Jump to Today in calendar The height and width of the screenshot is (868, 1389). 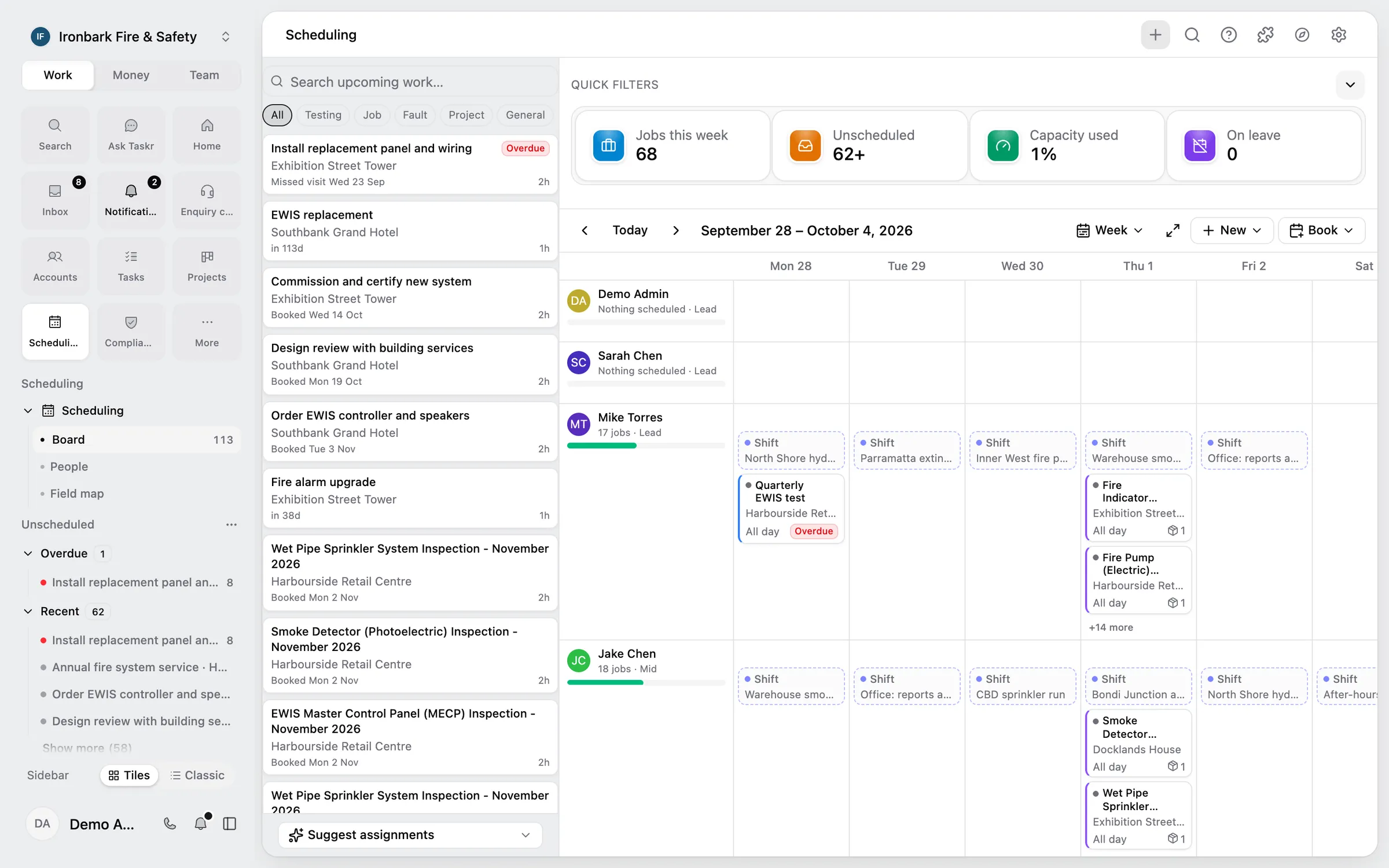click(x=630, y=230)
